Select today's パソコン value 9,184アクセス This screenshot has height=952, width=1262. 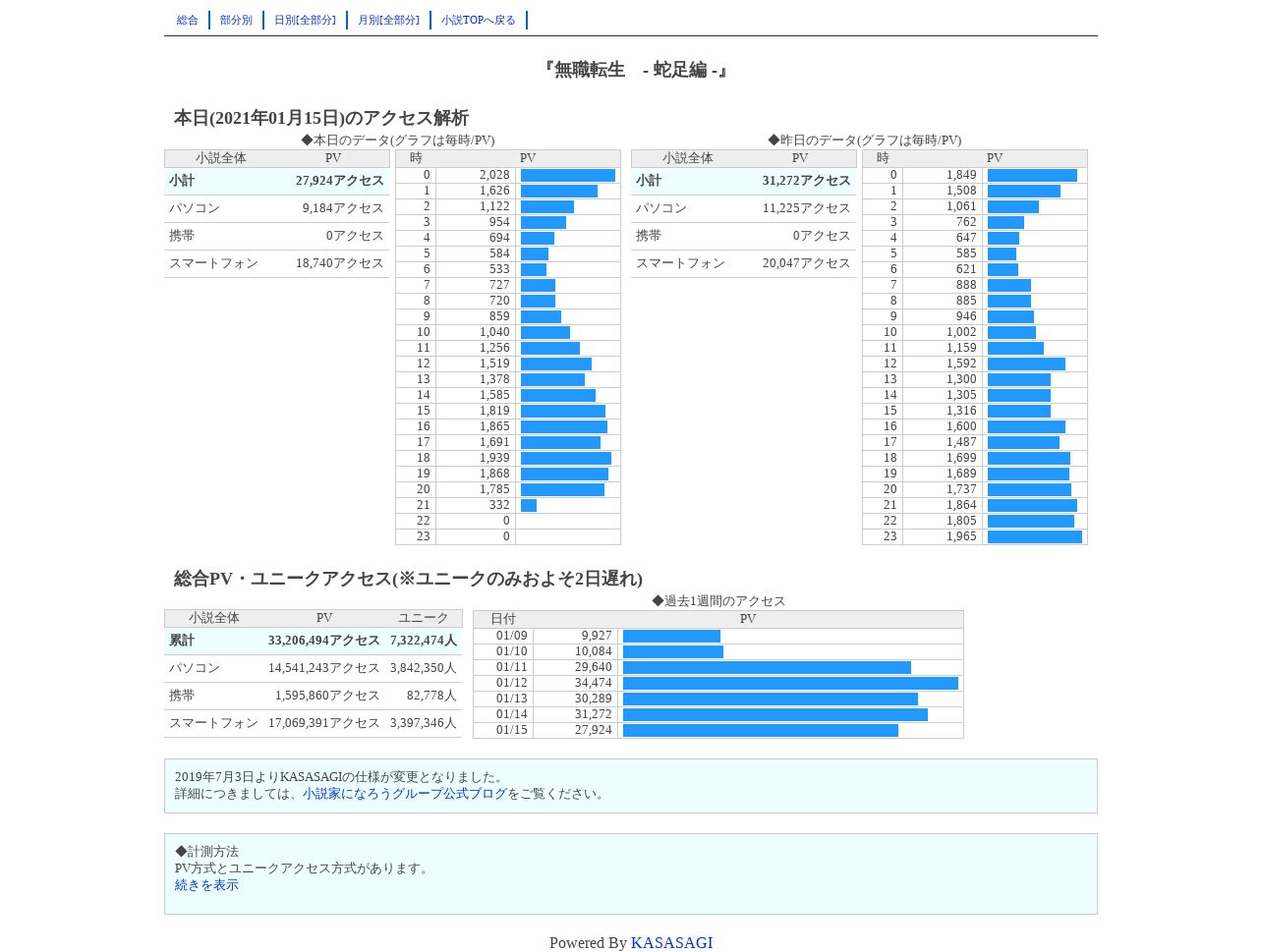[343, 208]
